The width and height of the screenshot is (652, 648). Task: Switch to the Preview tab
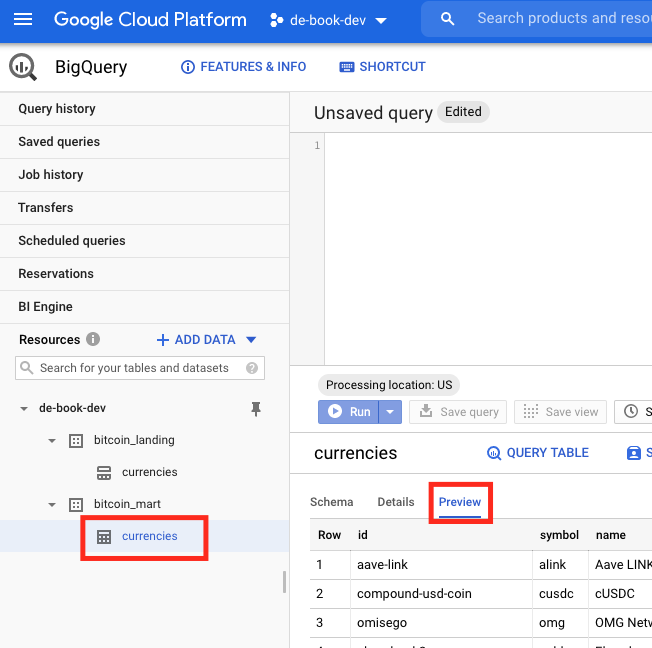tap(460, 502)
